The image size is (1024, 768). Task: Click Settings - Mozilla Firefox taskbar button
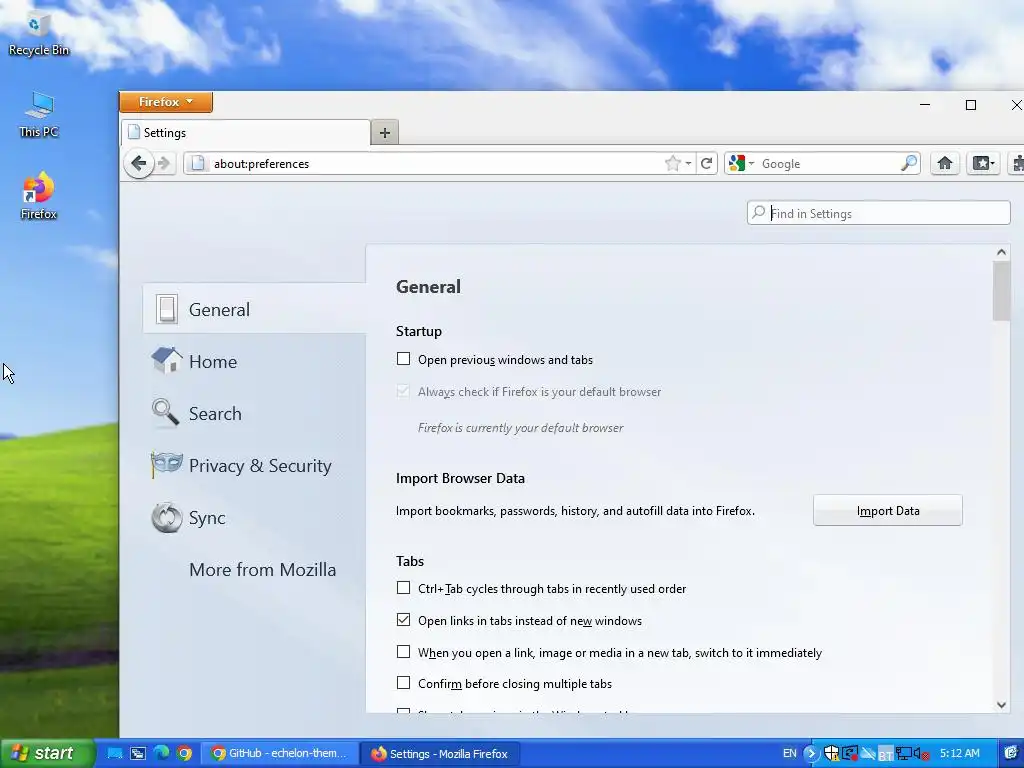(x=441, y=754)
